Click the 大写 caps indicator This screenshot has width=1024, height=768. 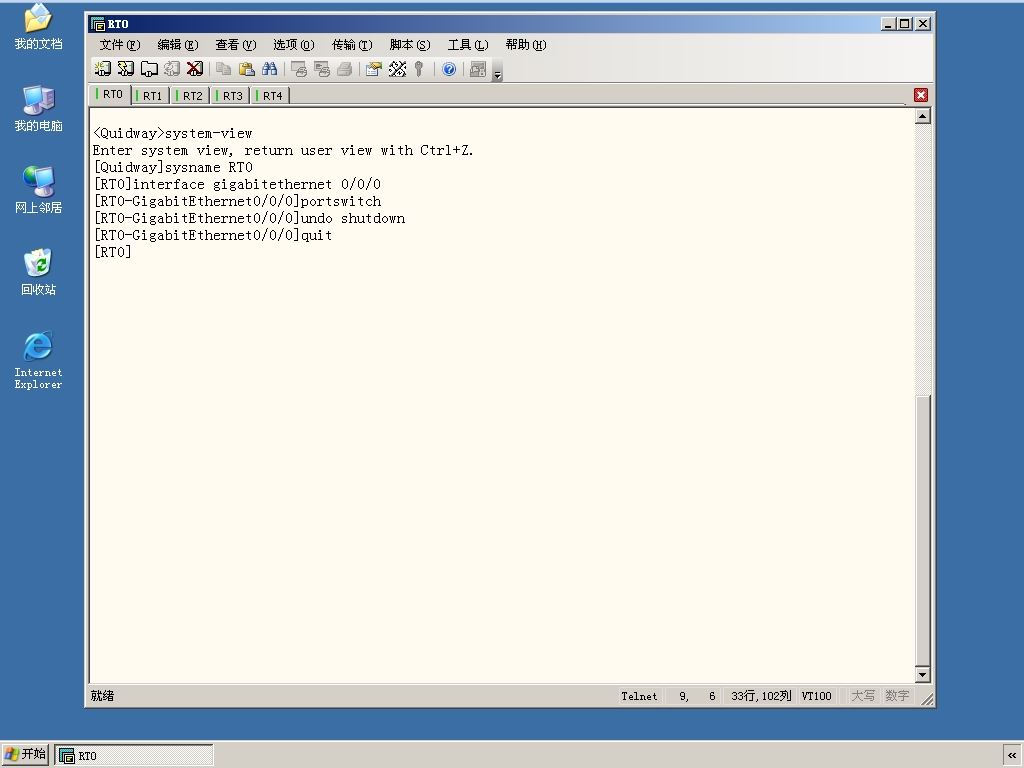tap(863, 696)
